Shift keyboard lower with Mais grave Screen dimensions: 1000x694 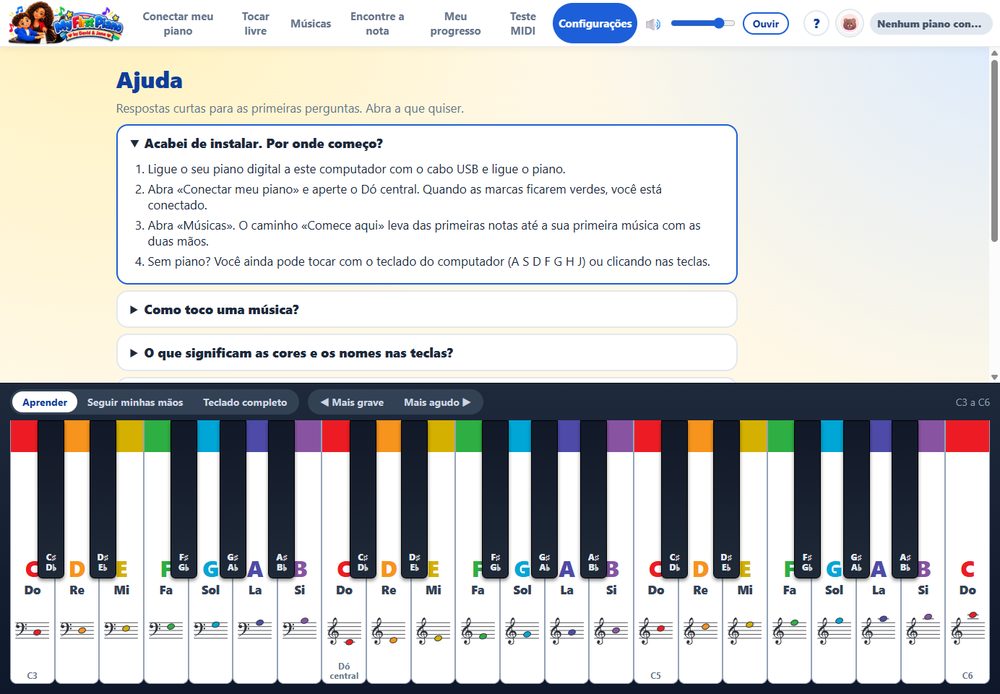[352, 402]
